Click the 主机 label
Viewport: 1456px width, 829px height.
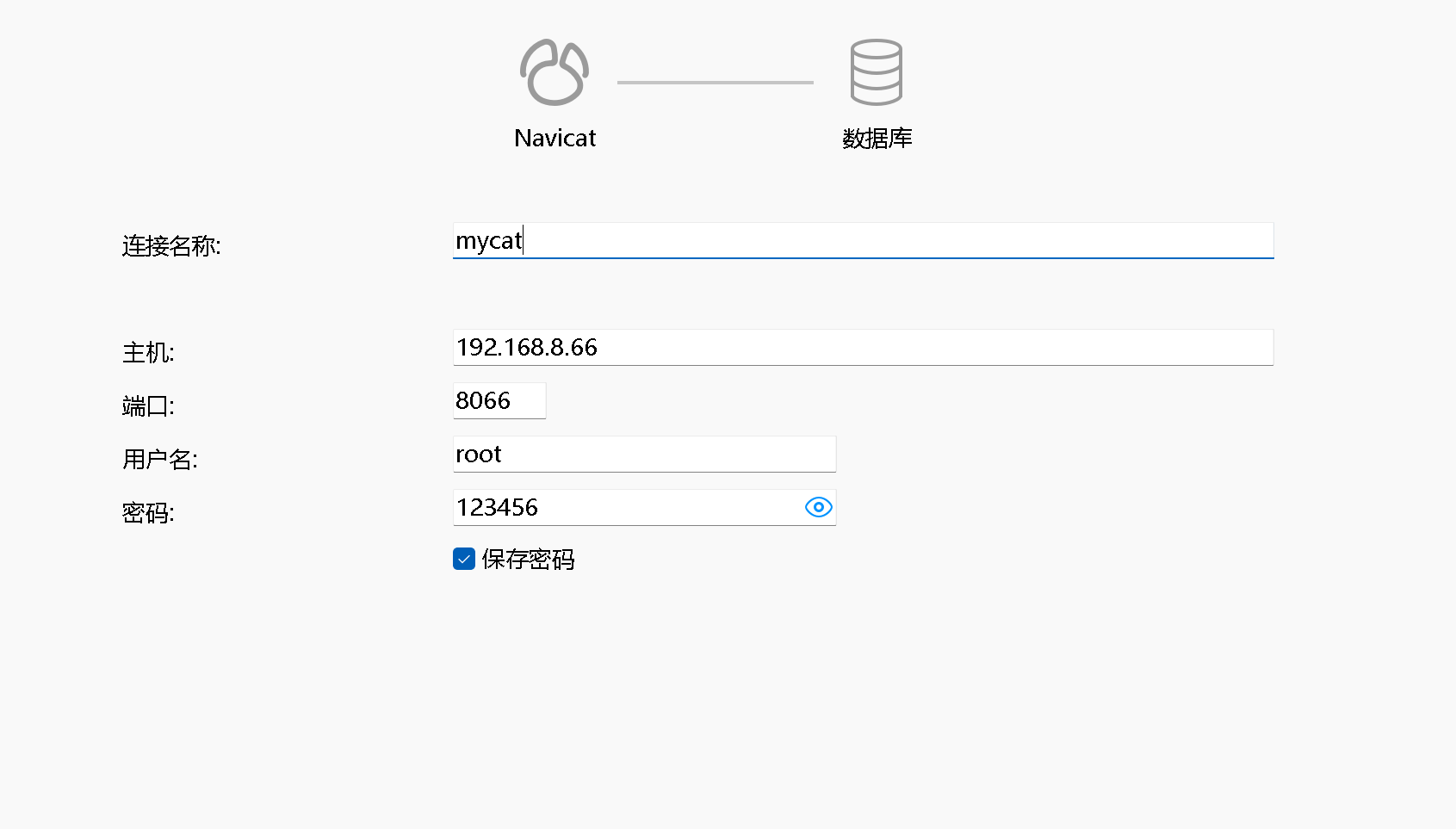click(x=148, y=353)
